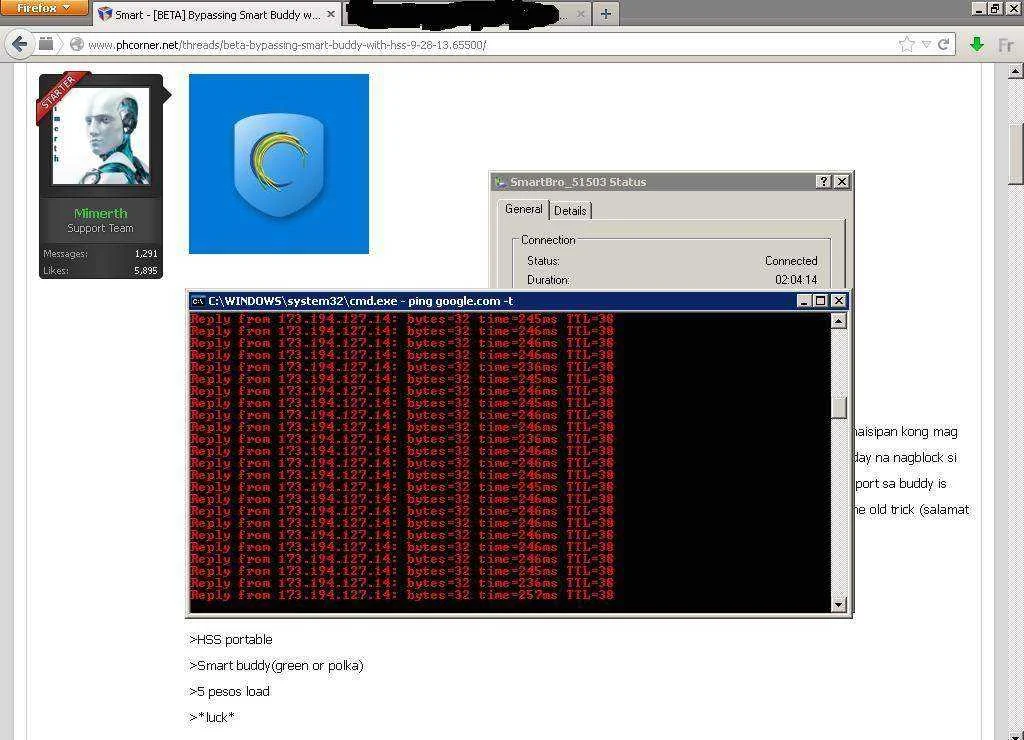Switch to General tab in SmartBro Status
Image resolution: width=1024 pixels, height=740 pixels.
(x=523, y=209)
